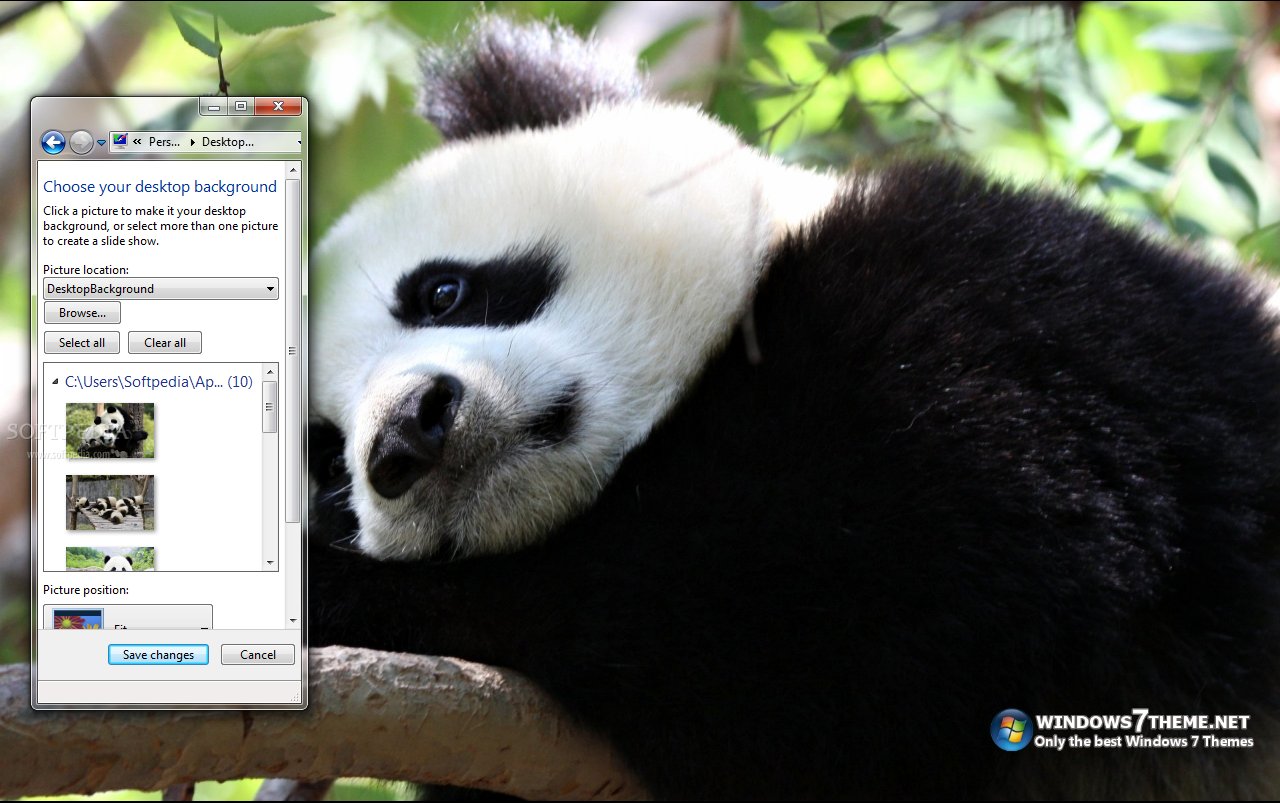Click the 'Pers...' breadcrumb in address bar
The image size is (1280, 803).
(165, 142)
